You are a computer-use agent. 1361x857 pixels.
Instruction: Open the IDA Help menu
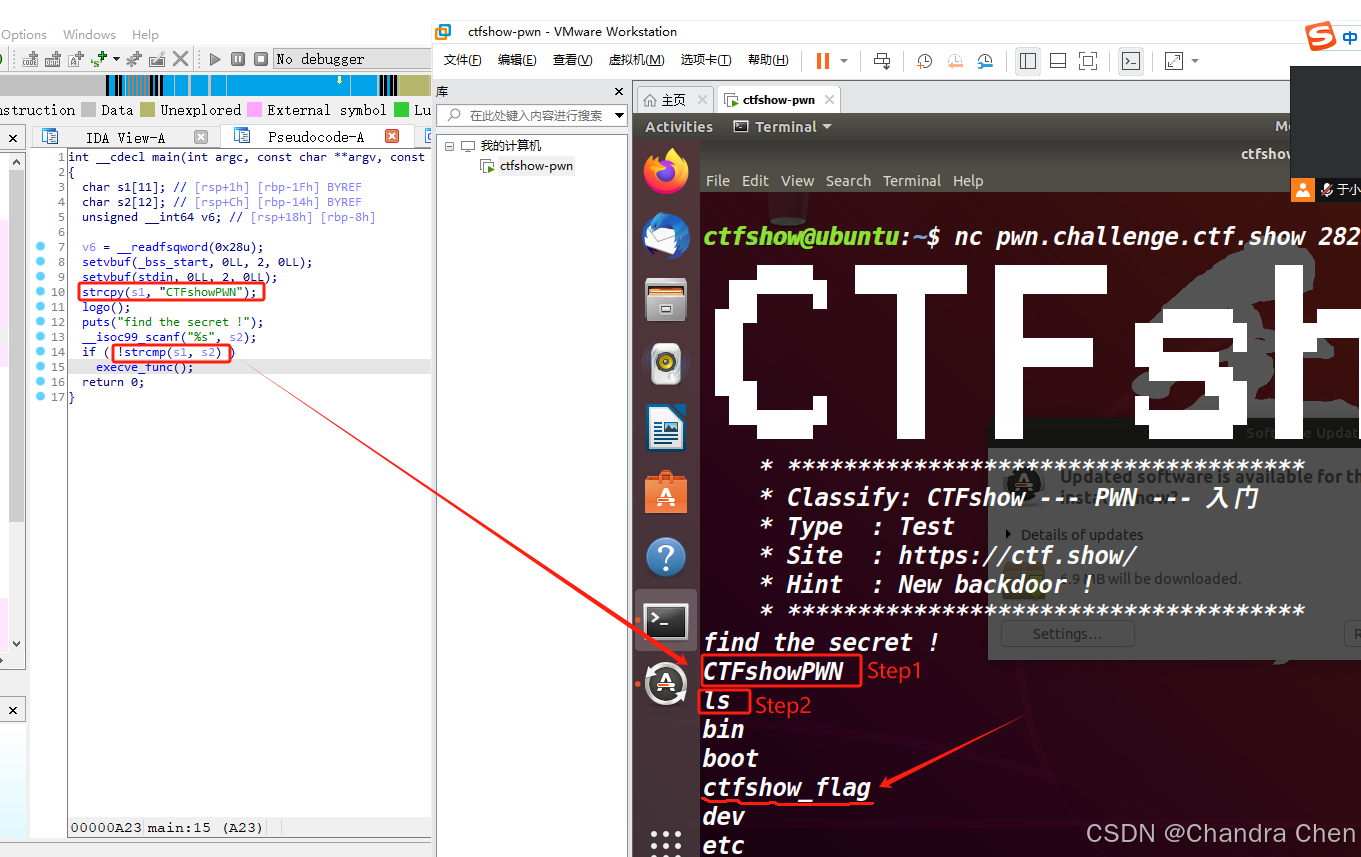pyautogui.click(x=145, y=34)
